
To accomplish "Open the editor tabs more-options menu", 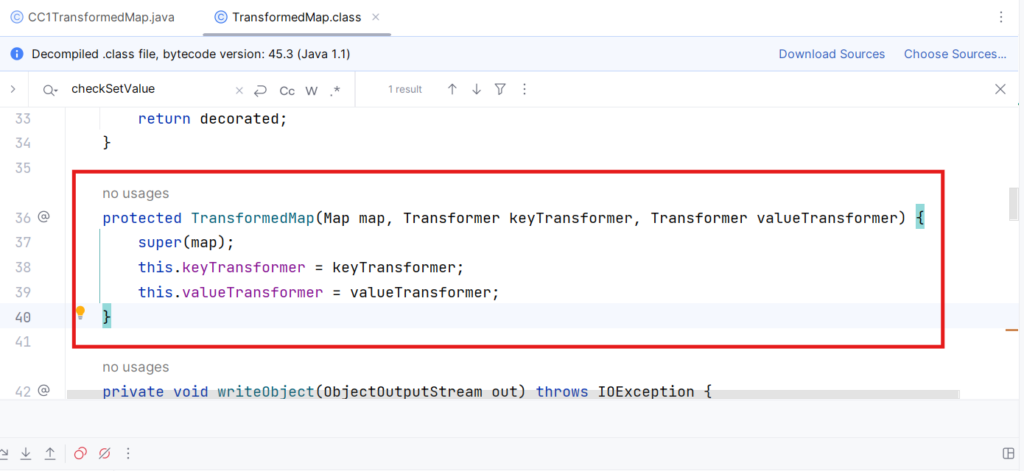I will pos(1001,17).
